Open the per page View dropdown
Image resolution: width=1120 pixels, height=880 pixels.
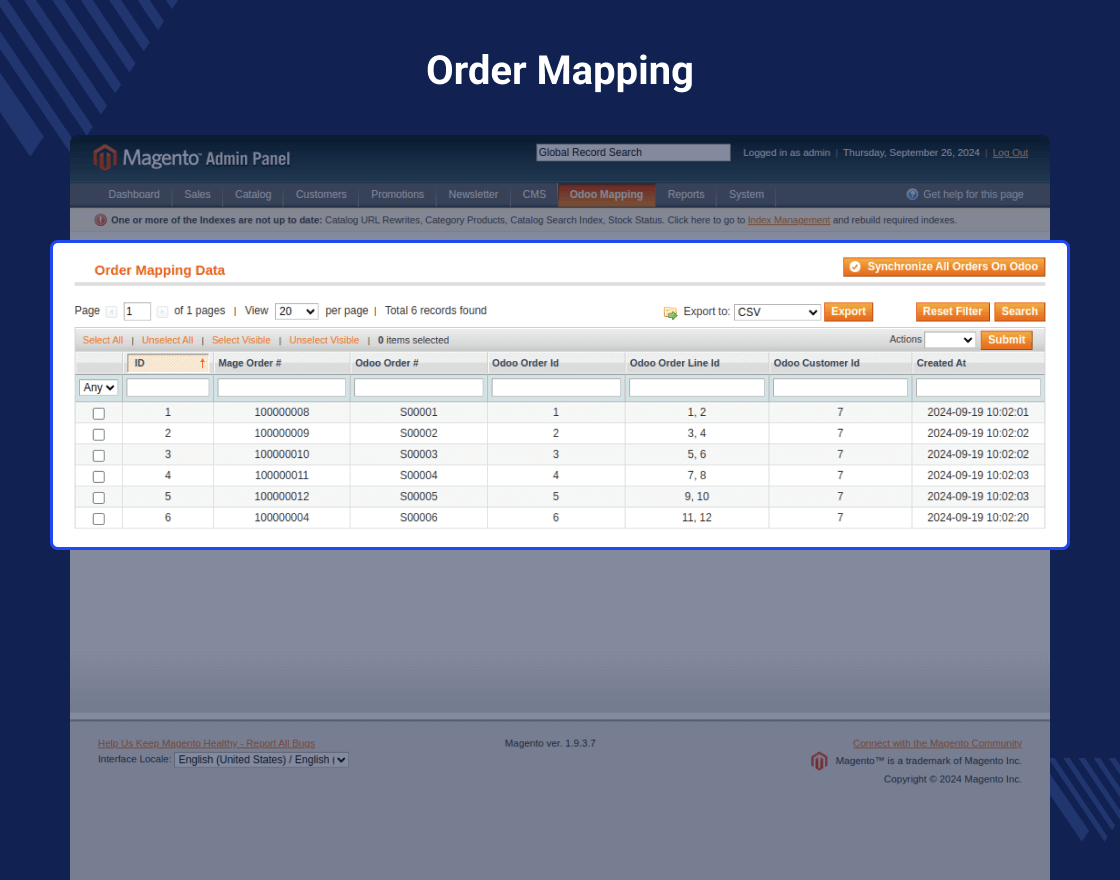[x=296, y=311]
